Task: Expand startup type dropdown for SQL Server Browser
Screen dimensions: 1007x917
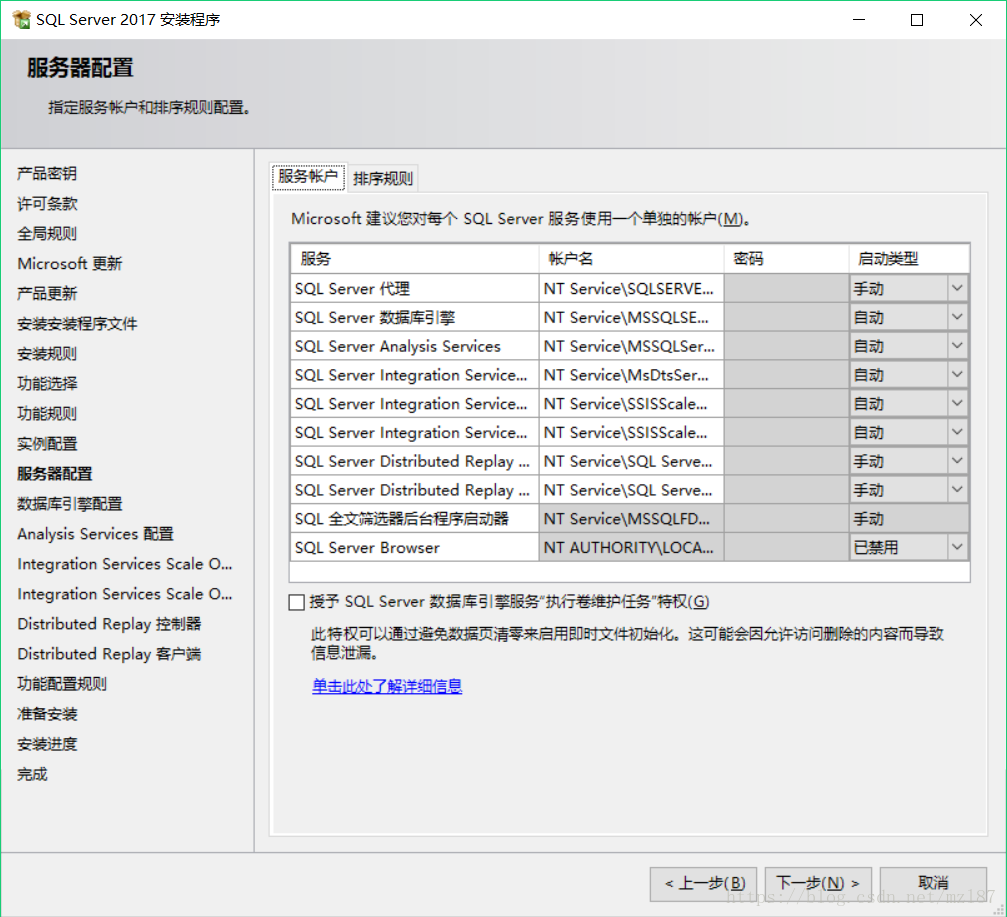Action: click(x=957, y=547)
